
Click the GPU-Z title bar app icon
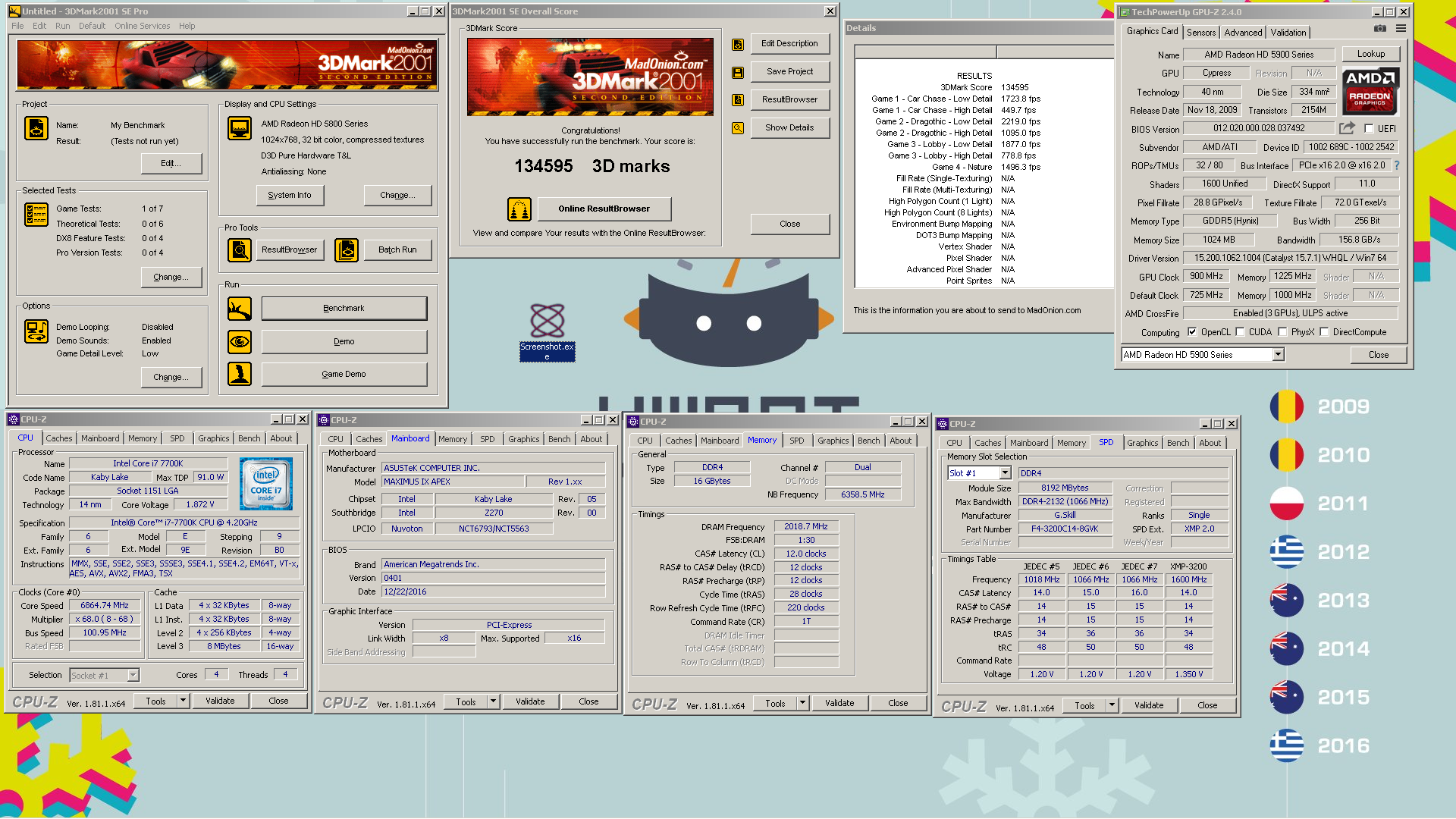pyautogui.click(x=1124, y=12)
